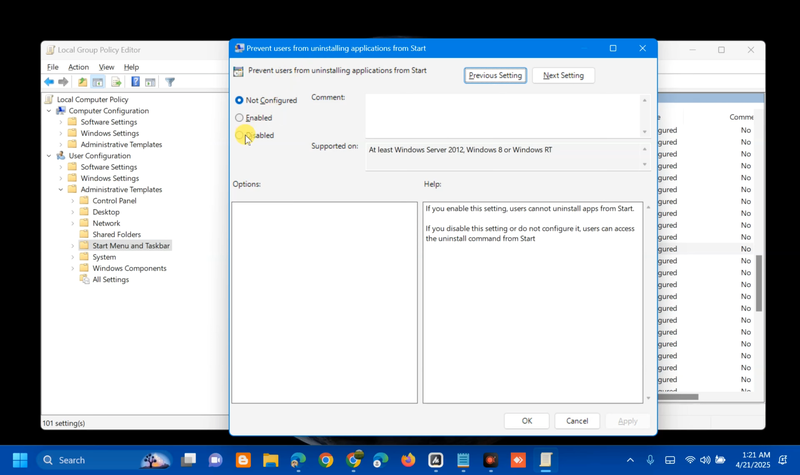Screen dimensions: 800x475
Task: Expand the Windows Components tree node
Action: tap(72, 268)
